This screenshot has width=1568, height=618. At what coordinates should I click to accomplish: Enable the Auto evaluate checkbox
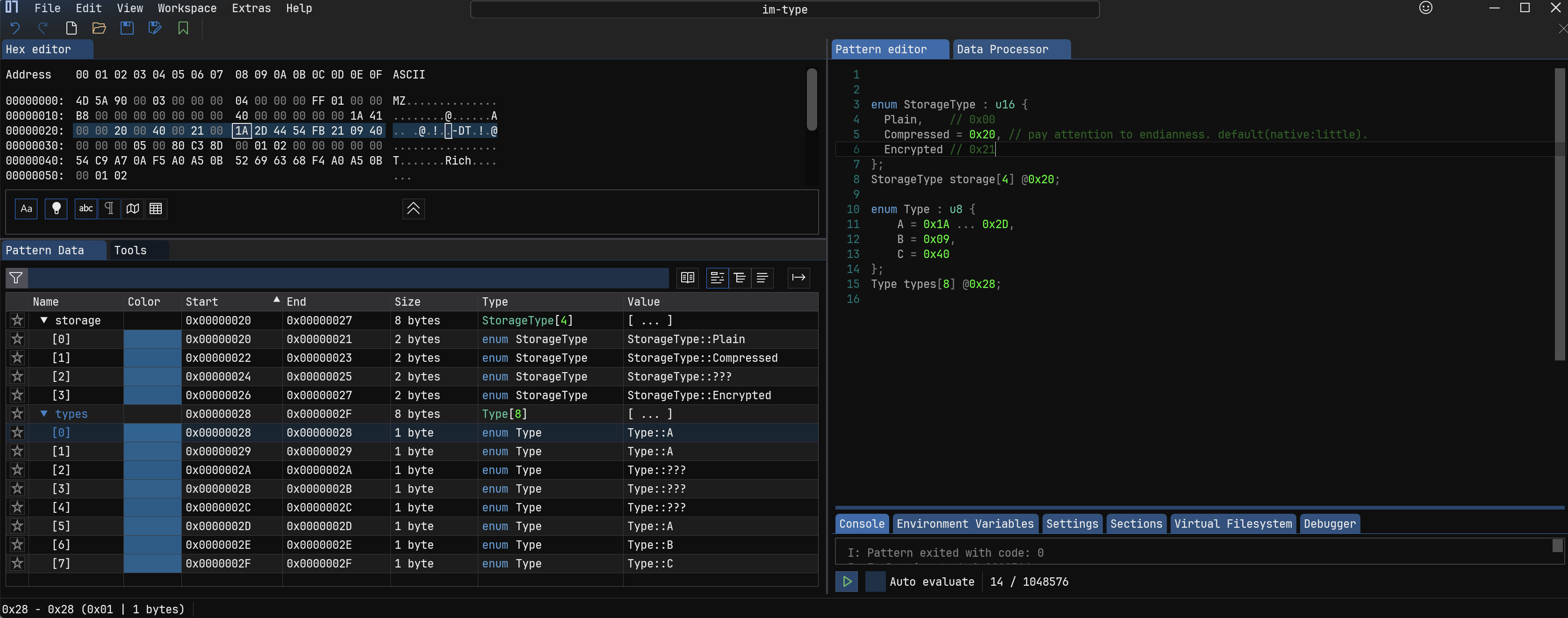pyautogui.click(x=875, y=582)
